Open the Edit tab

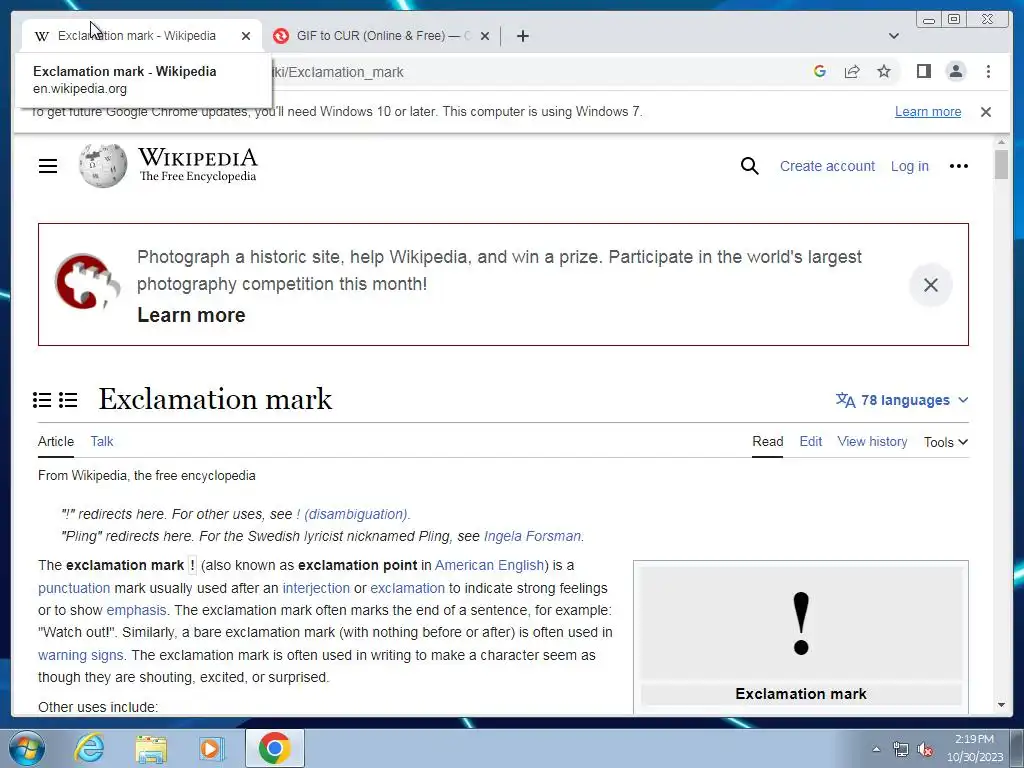(810, 441)
